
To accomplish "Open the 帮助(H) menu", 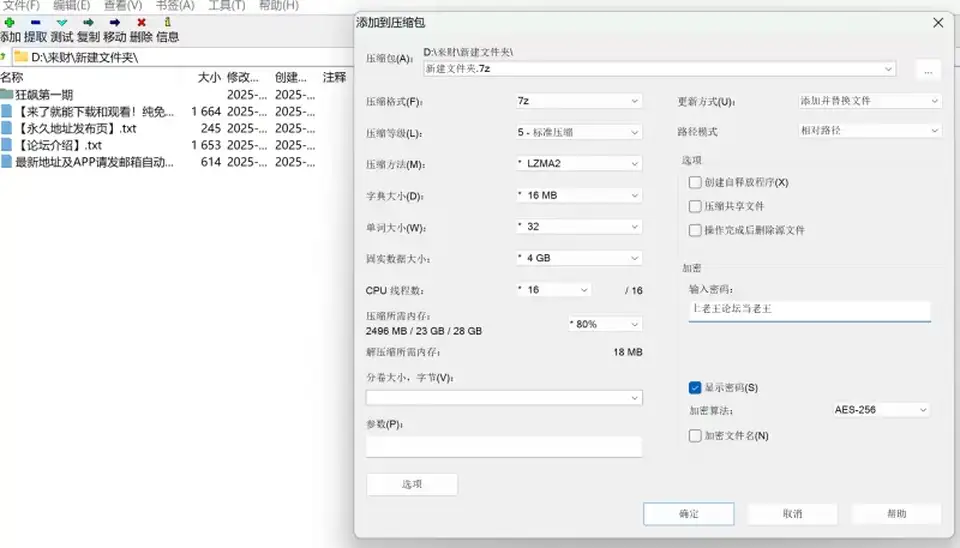I will pyautogui.click(x=279, y=6).
